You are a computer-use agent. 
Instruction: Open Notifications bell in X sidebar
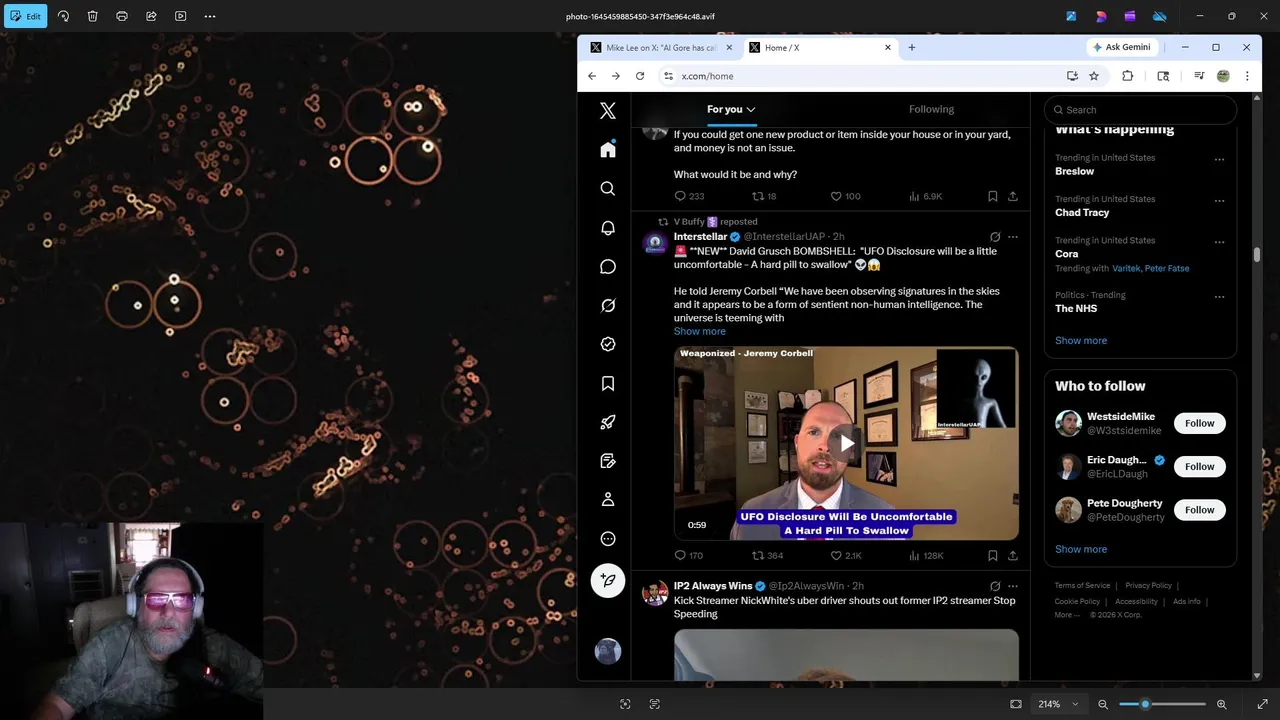pos(608,228)
